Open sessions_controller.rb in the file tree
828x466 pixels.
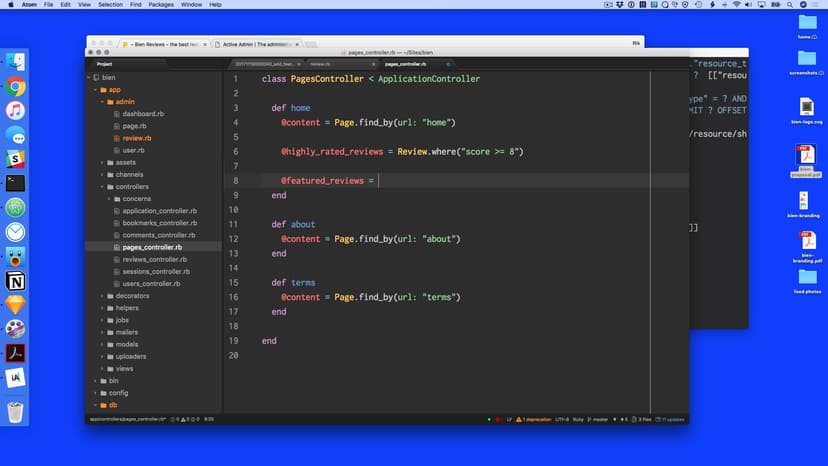click(x=155, y=271)
